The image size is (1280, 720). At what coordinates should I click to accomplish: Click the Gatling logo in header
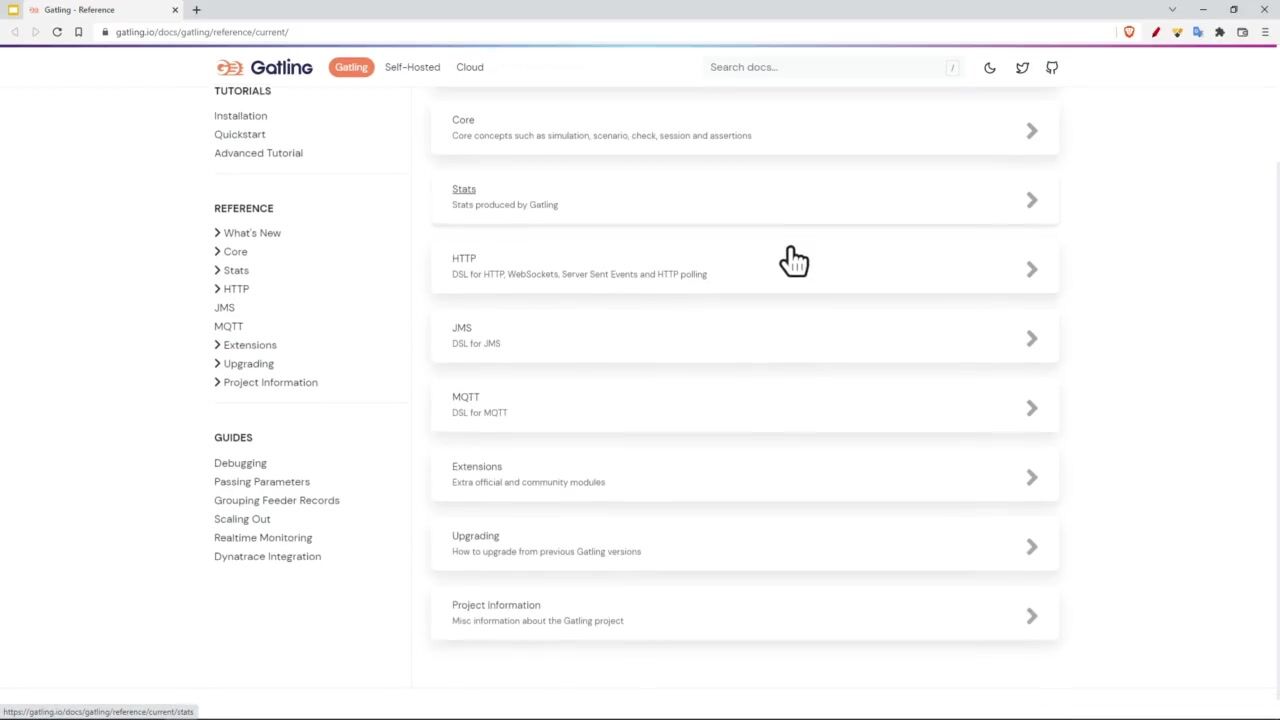click(265, 67)
